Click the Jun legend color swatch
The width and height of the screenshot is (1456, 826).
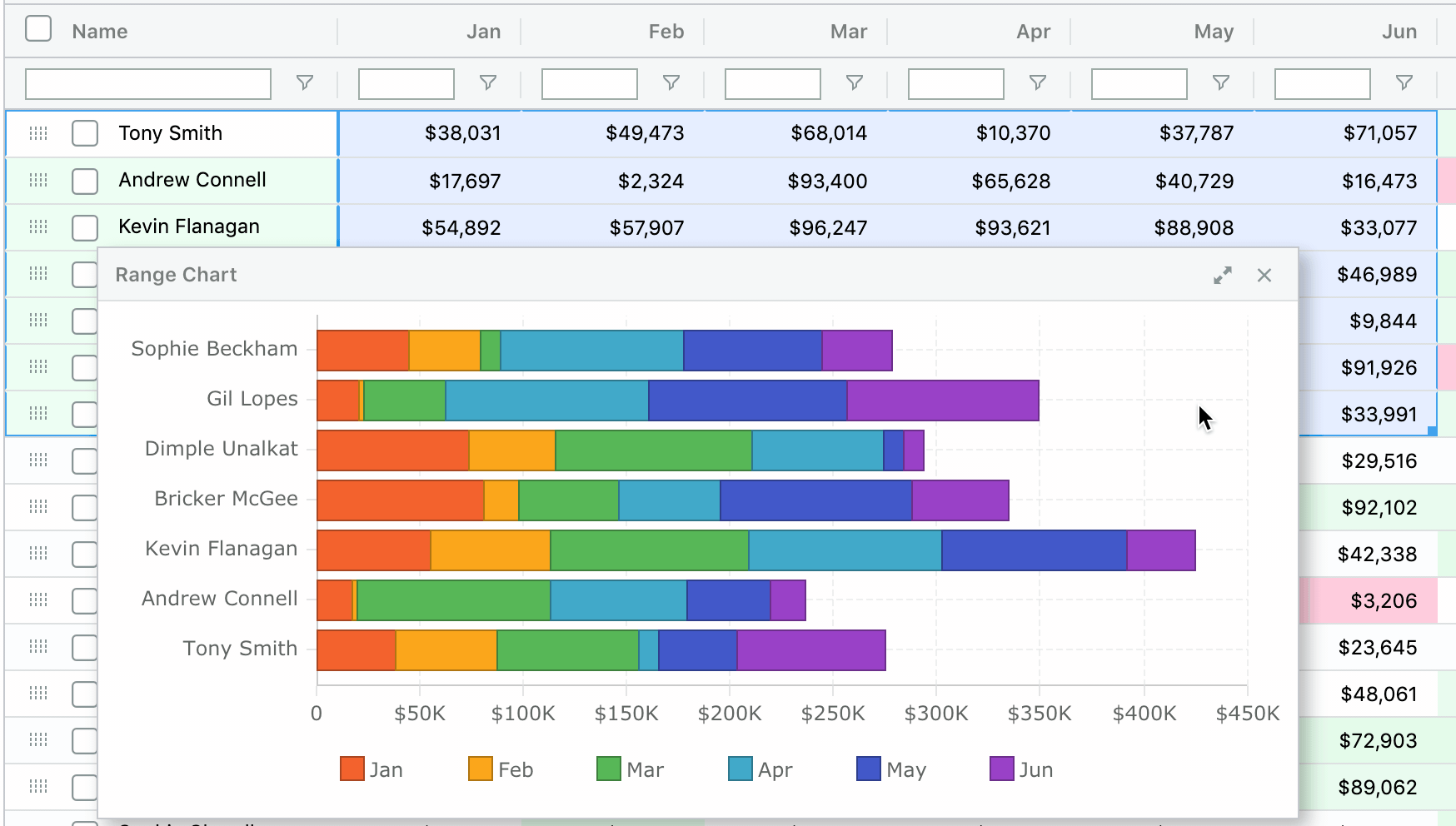coord(1002,769)
